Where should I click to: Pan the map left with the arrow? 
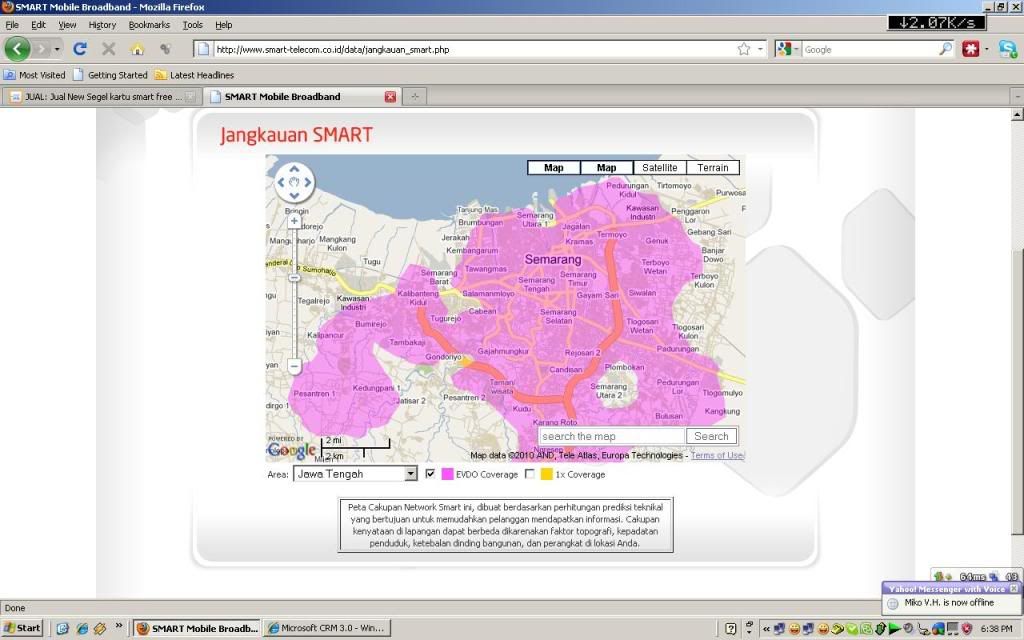(281, 182)
